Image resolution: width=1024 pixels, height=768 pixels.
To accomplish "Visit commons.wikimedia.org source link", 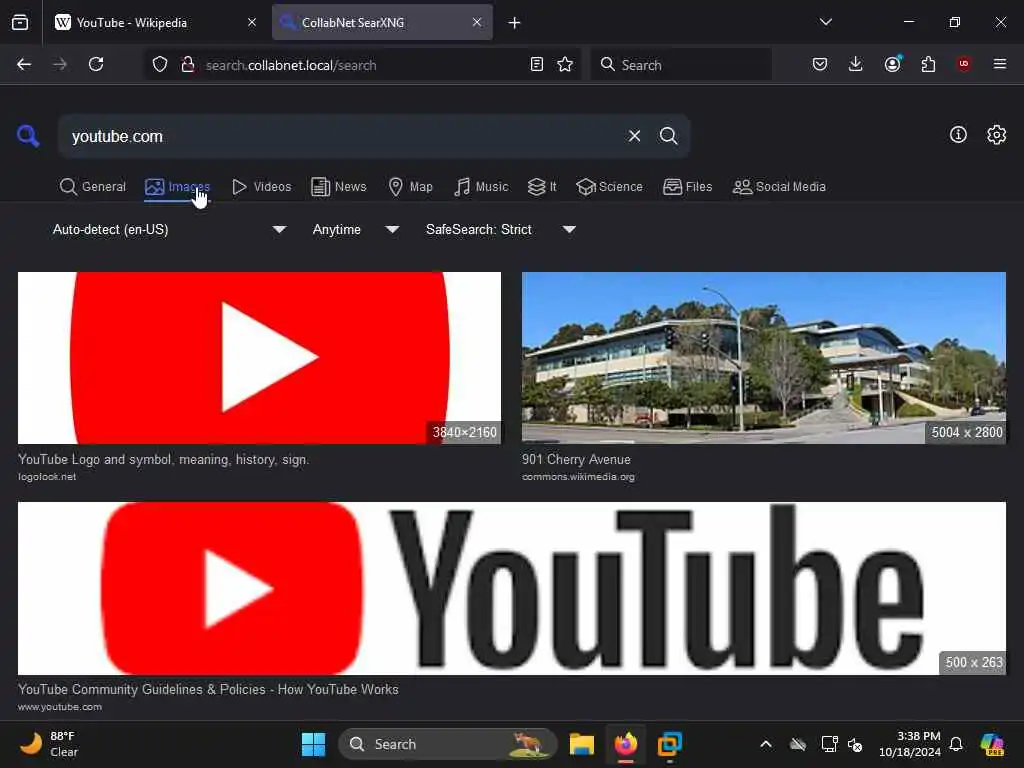I will click(578, 477).
